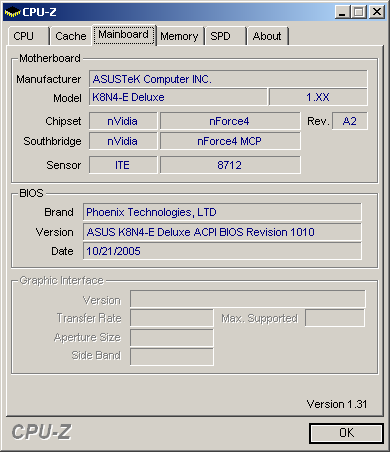
Task: Click the ASUSTeK Computer INC. manufacturer field
Action: pos(228,79)
